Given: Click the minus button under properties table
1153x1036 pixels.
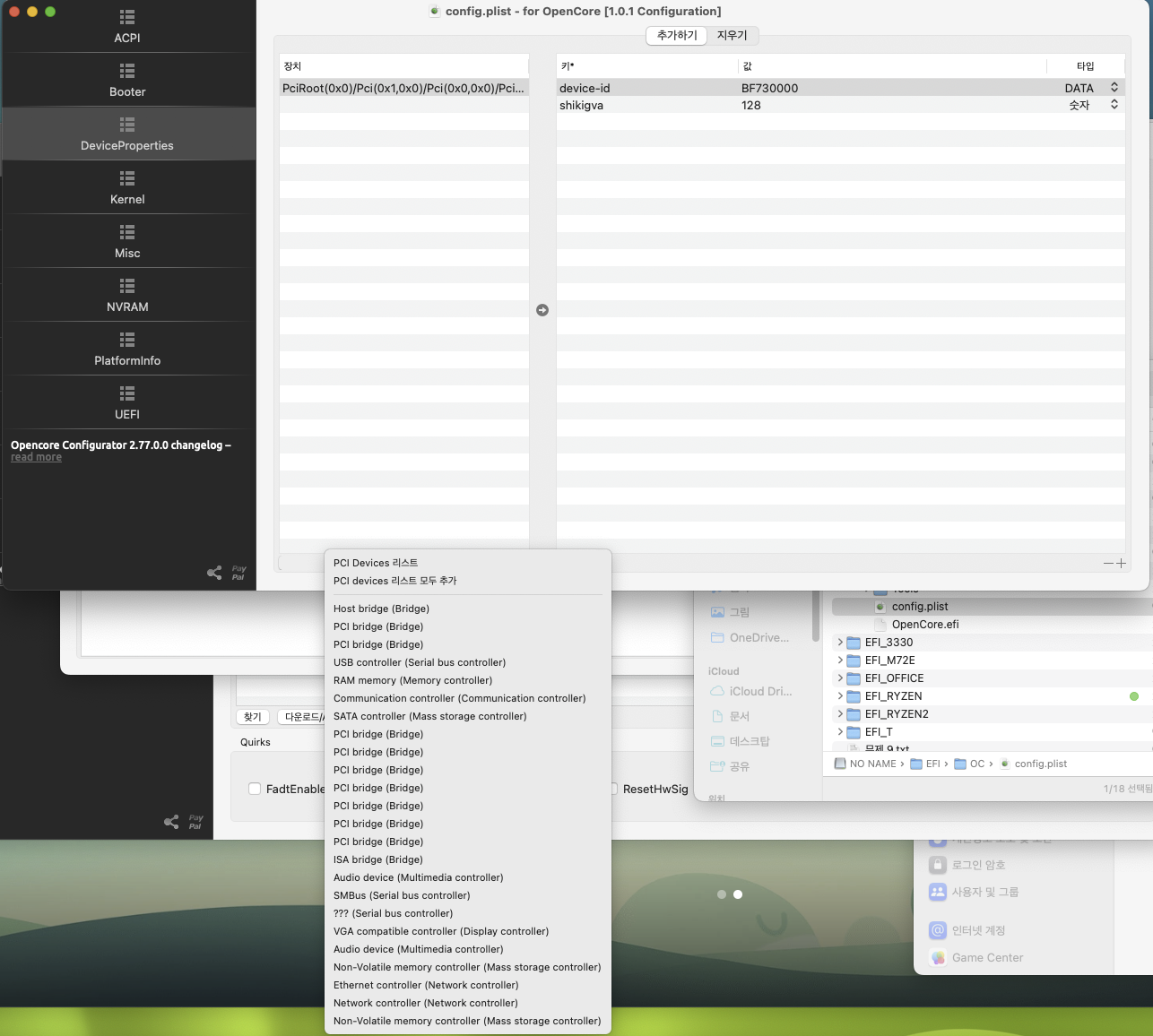Looking at the screenshot, I should click(x=1108, y=563).
